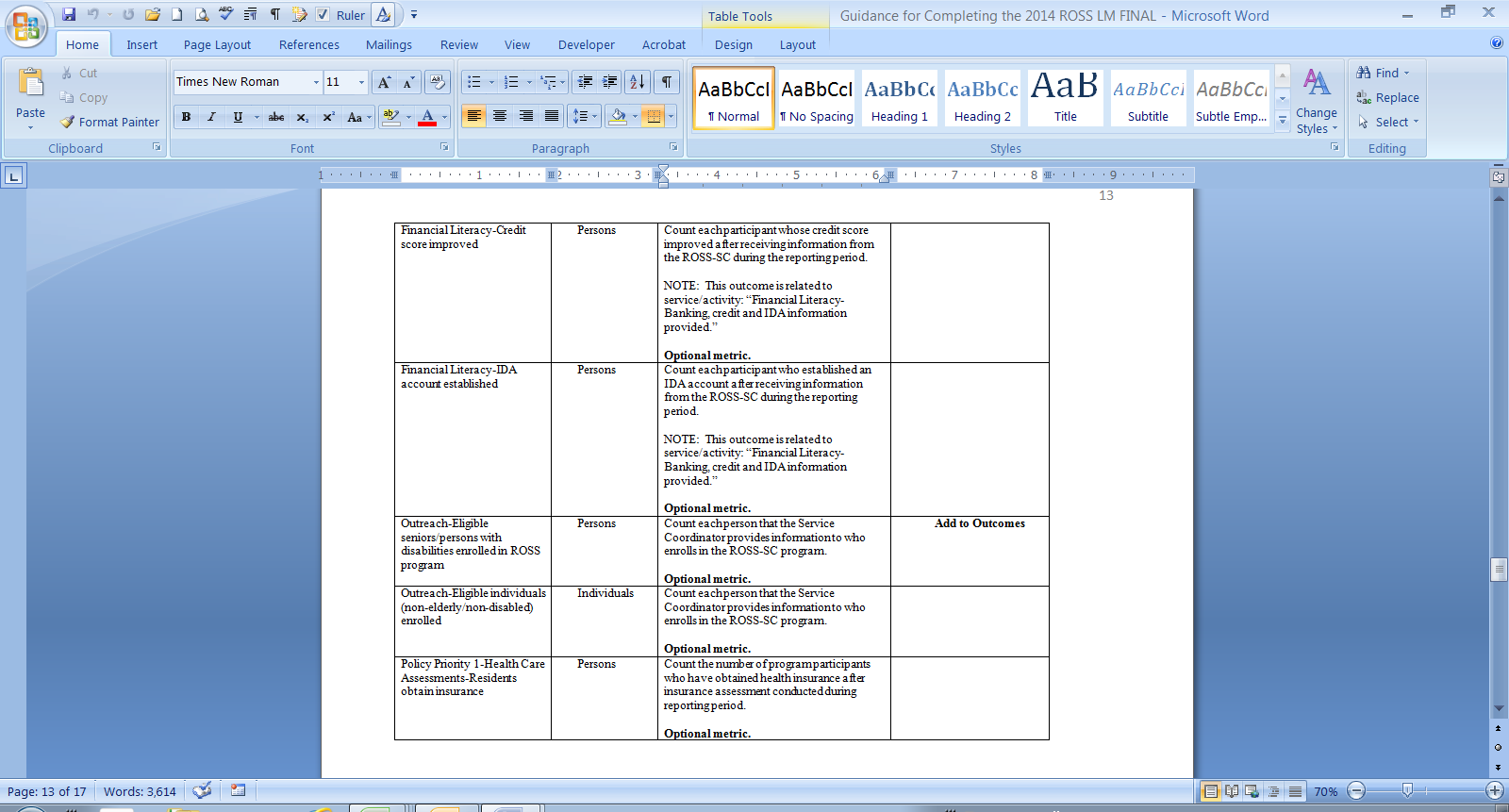The image size is (1509, 812).
Task: Apply justify text alignment
Action: coord(552,116)
